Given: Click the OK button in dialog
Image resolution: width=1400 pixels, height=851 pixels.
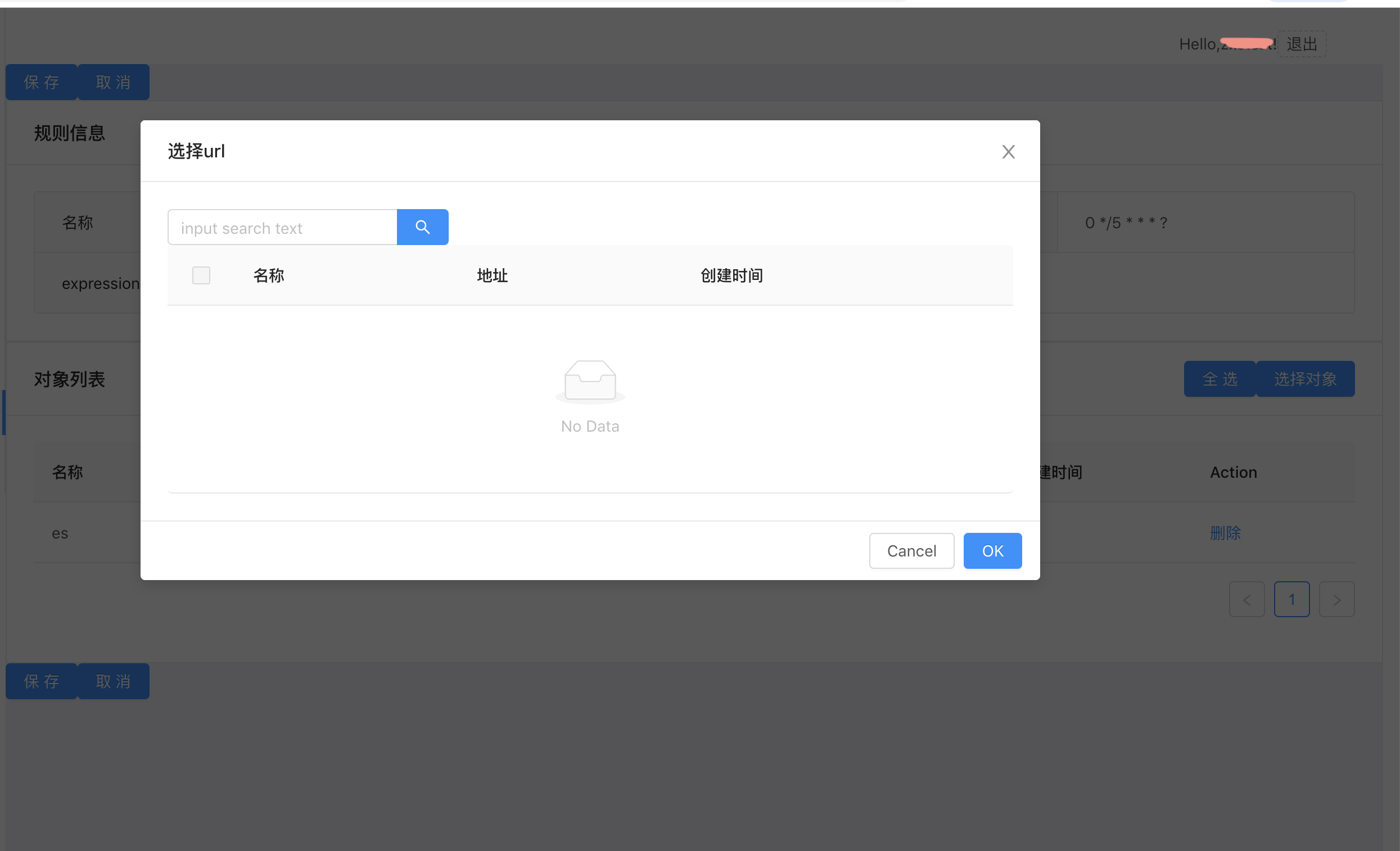Looking at the screenshot, I should (992, 550).
